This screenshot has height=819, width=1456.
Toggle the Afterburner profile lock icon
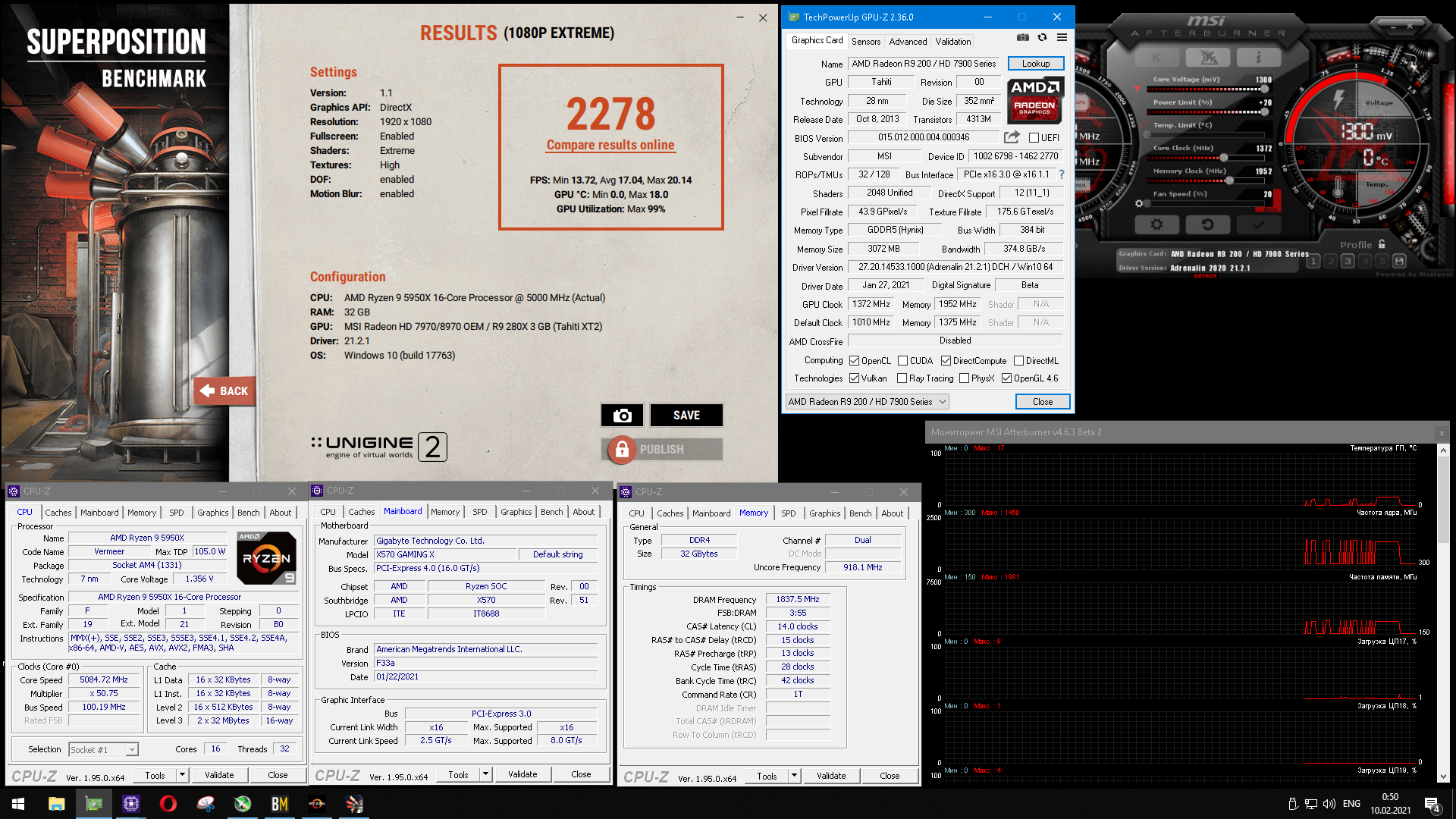click(x=1382, y=244)
